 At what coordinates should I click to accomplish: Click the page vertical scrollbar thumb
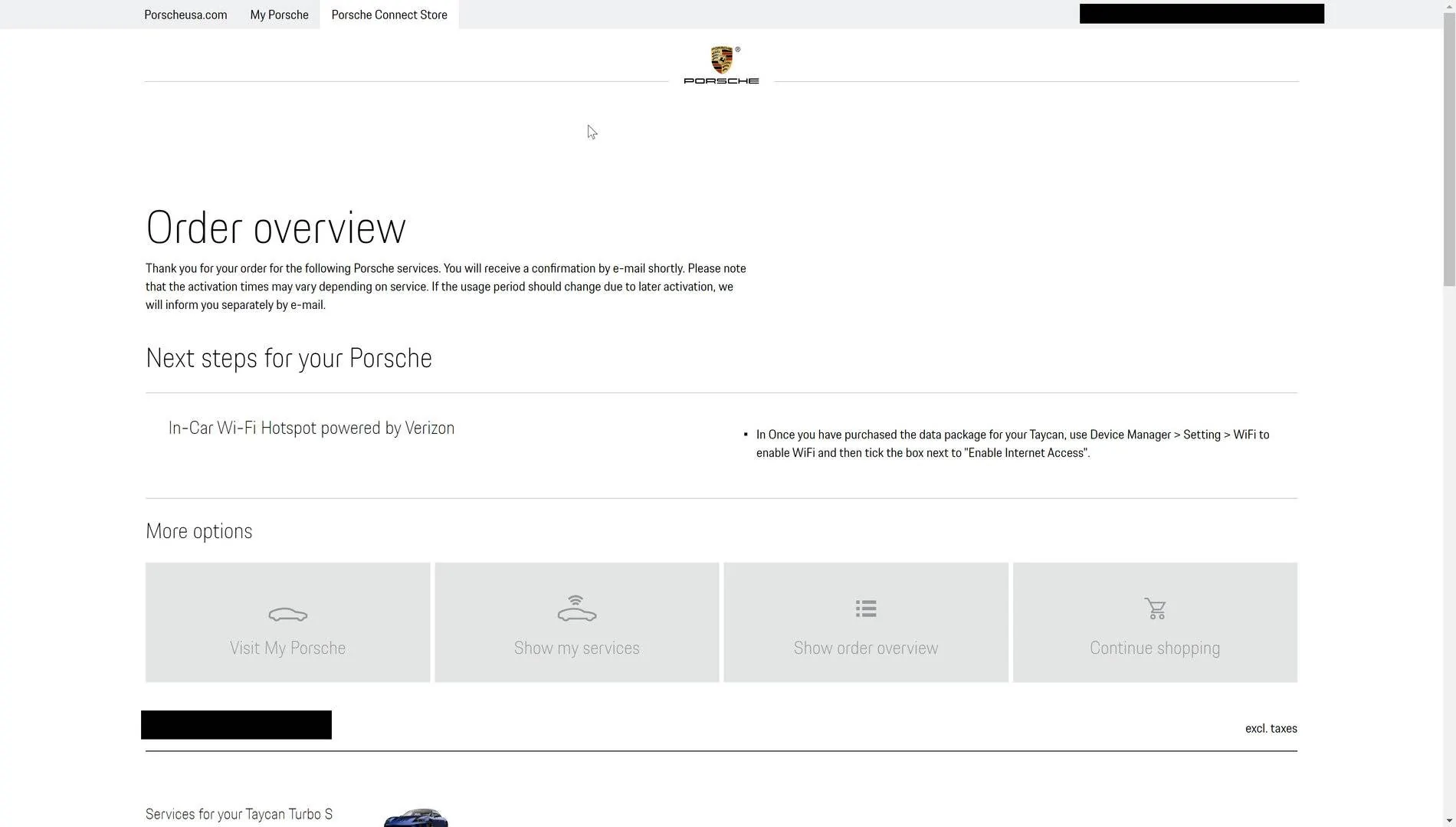coord(1449,149)
